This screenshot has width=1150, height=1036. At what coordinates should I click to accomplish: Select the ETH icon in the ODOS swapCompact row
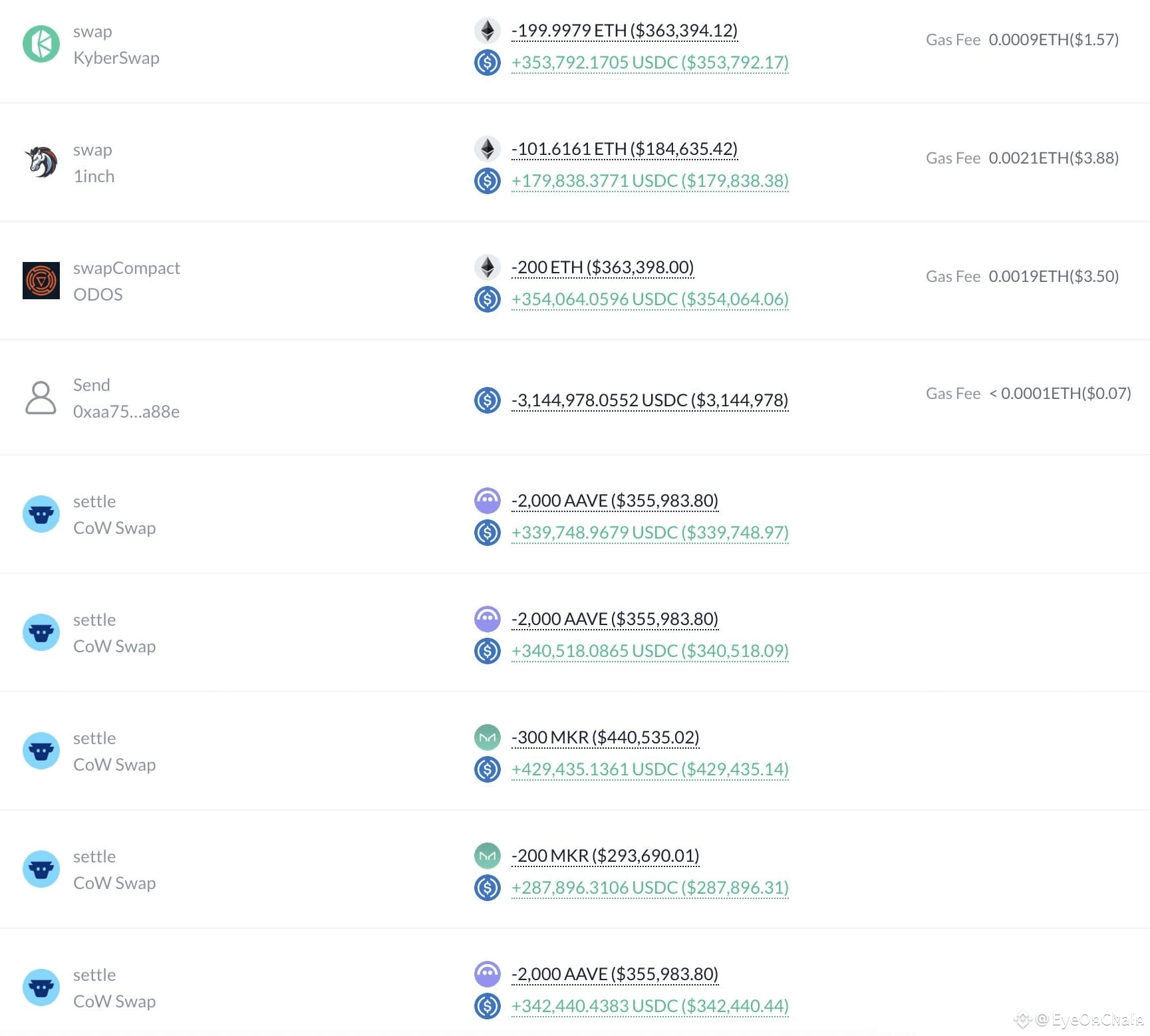pyautogui.click(x=488, y=267)
